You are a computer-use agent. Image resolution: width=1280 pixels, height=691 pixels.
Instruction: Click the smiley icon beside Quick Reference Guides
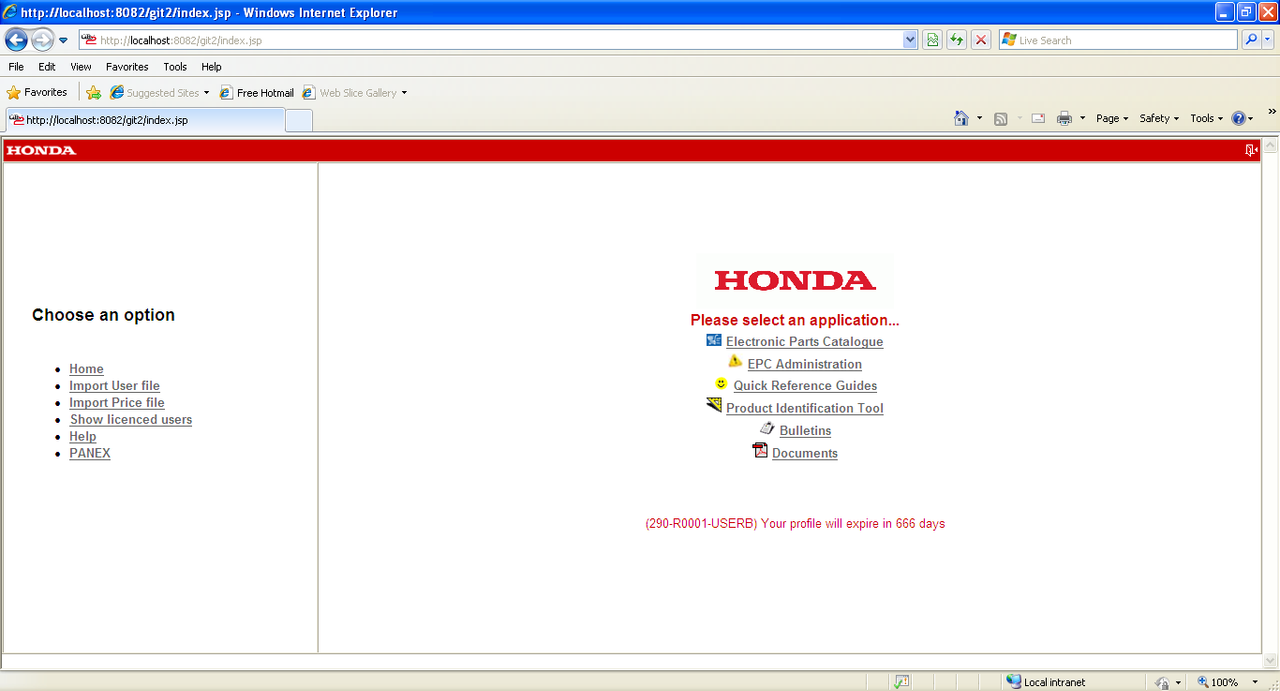tap(721, 384)
